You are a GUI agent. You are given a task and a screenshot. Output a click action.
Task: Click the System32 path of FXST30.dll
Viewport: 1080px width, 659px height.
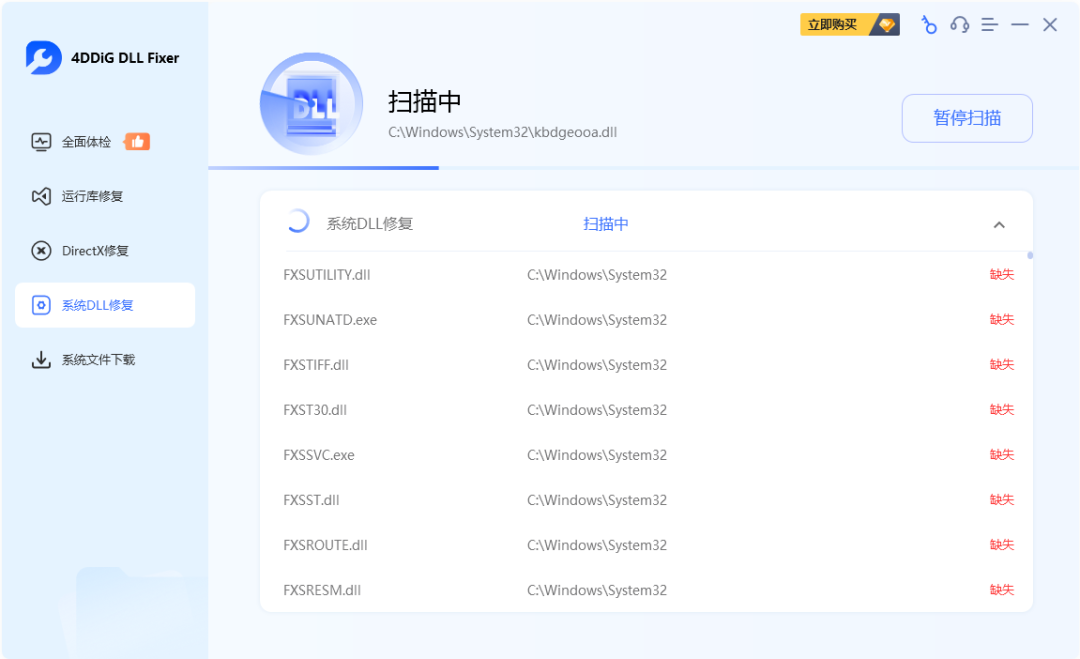click(x=597, y=410)
